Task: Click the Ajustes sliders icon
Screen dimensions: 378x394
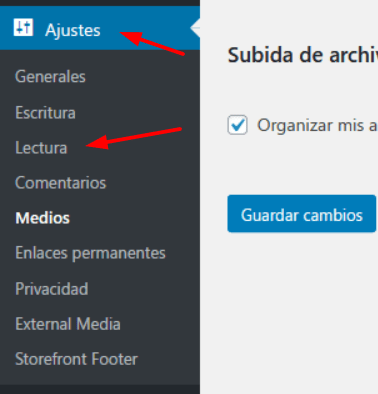Action: (x=23, y=27)
